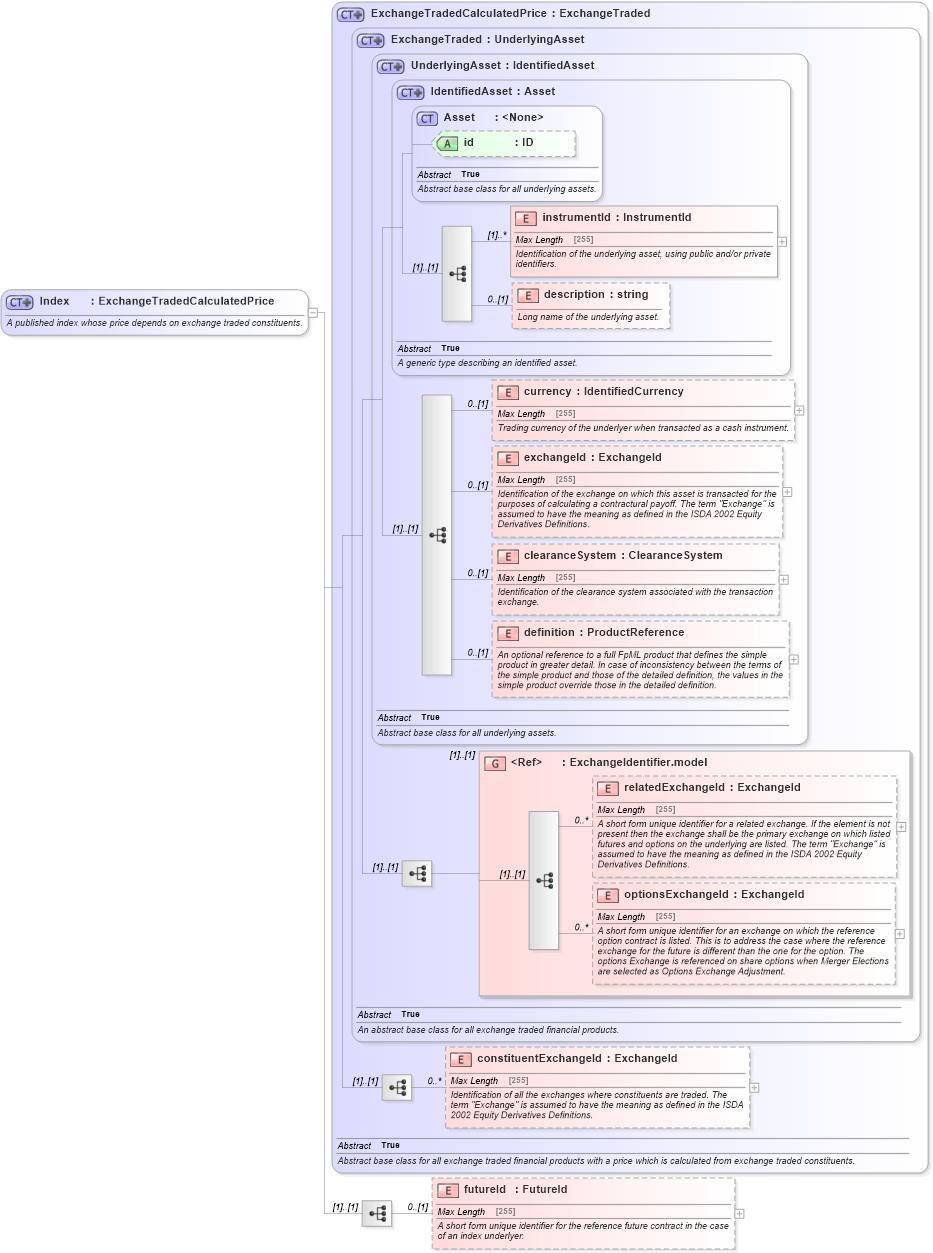The width and height of the screenshot is (933, 1253).
Task: Click the E icon of constituentExchangeId
Action: pos(461,1059)
